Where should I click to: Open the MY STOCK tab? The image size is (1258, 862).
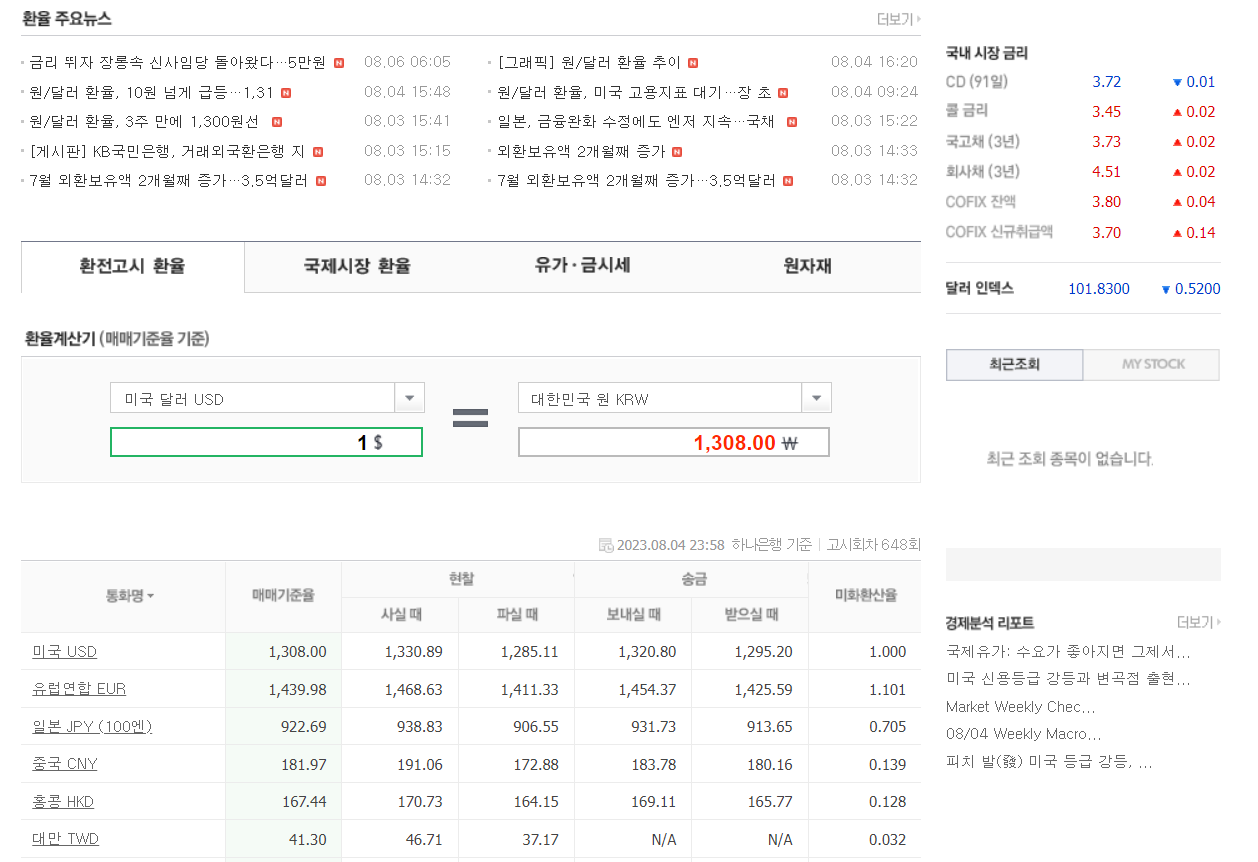[1151, 364]
